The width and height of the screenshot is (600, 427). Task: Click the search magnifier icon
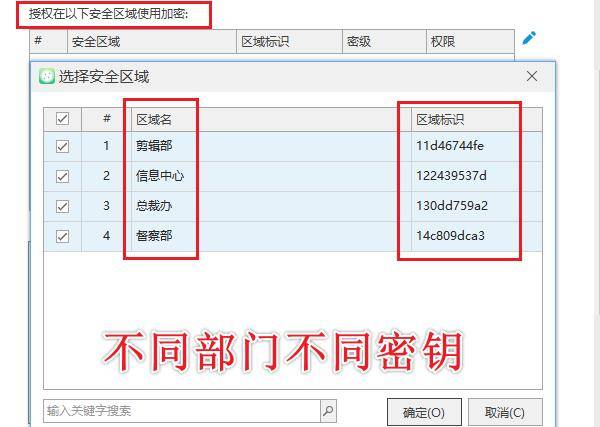328,411
